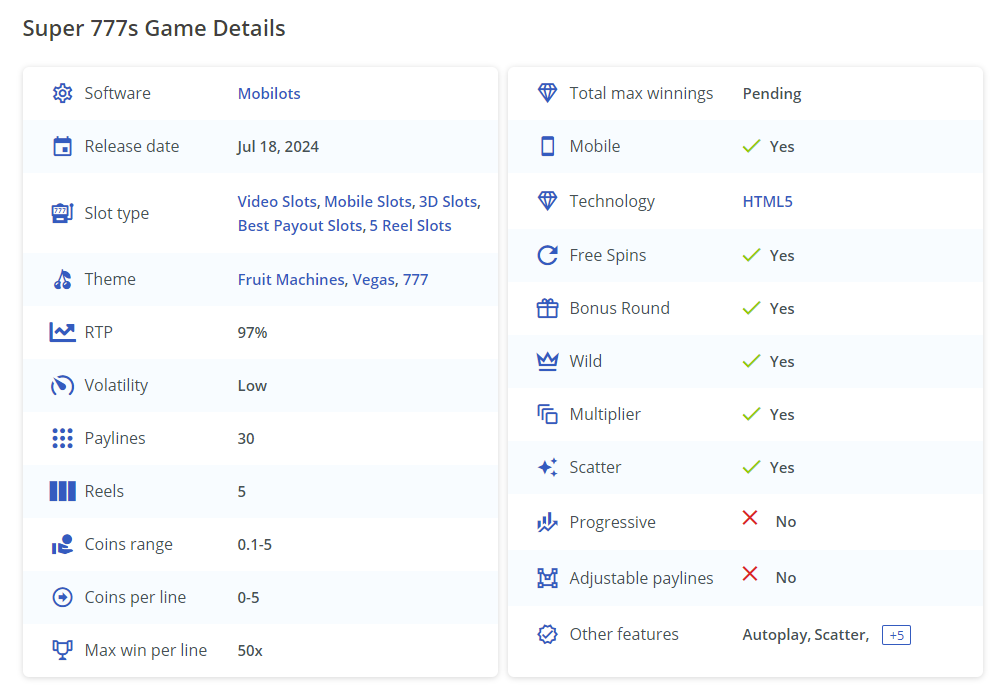Open the 3D Slots link
1004x694 pixels.
click(x=448, y=202)
